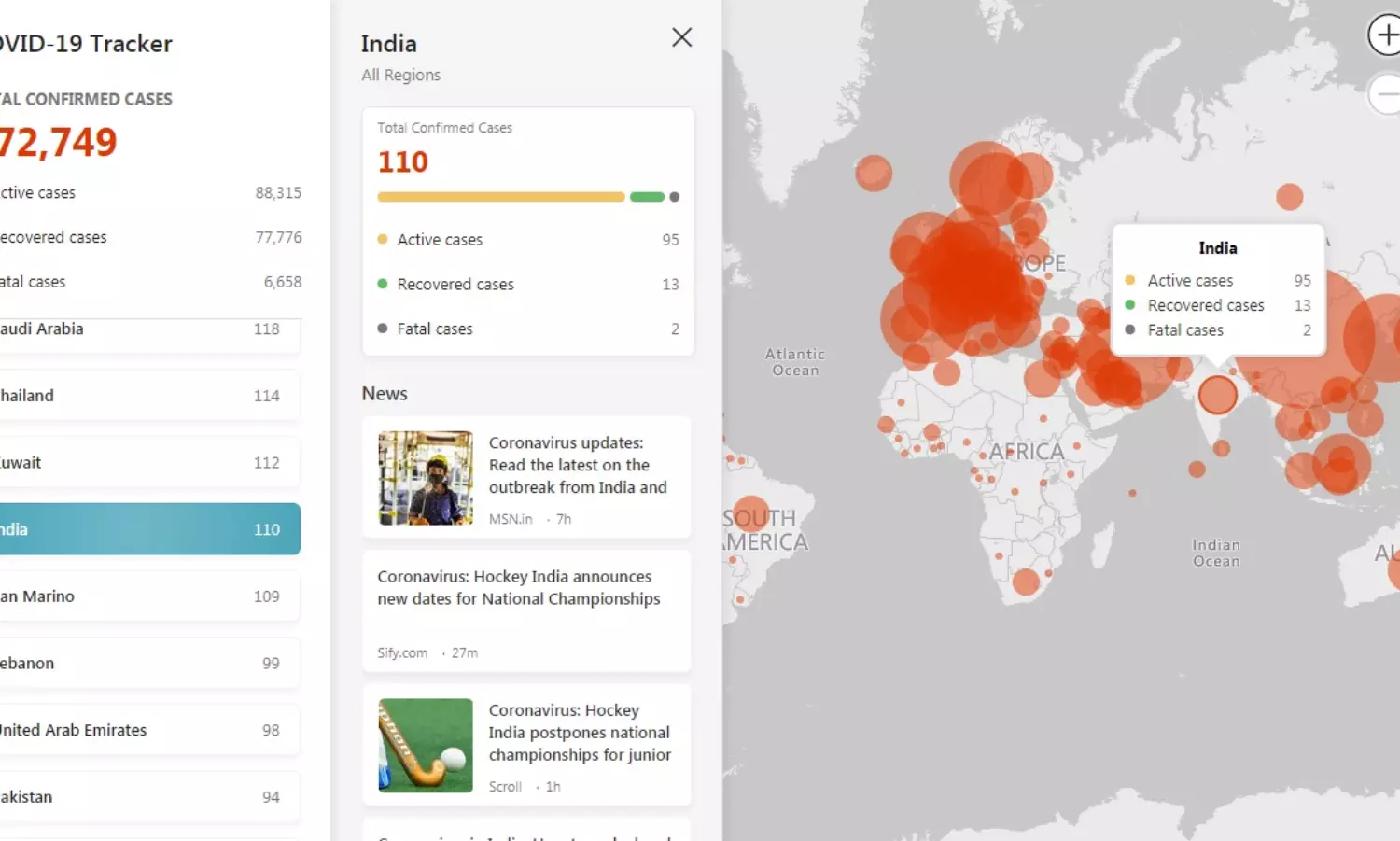Select Pakistan with 94 cases
The width and height of the screenshot is (1400, 841).
coord(149,797)
